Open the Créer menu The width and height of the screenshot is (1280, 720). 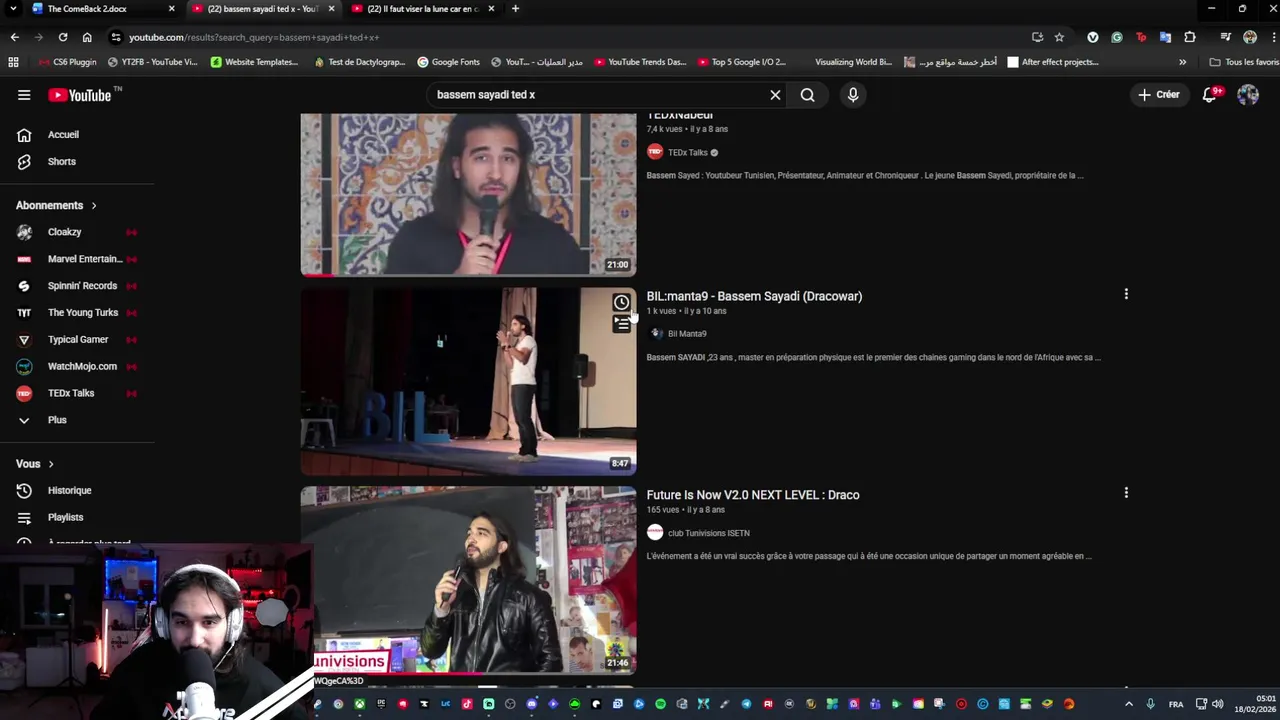point(1159,95)
